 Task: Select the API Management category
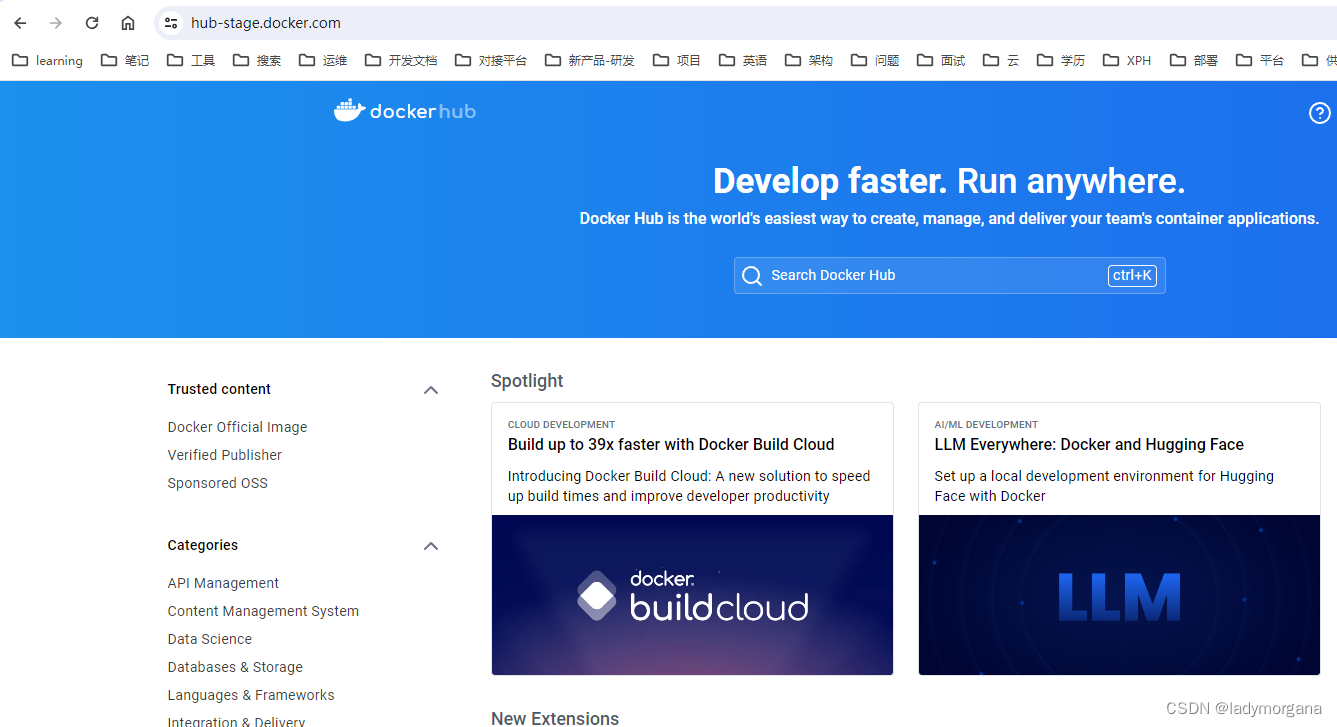[x=223, y=583]
